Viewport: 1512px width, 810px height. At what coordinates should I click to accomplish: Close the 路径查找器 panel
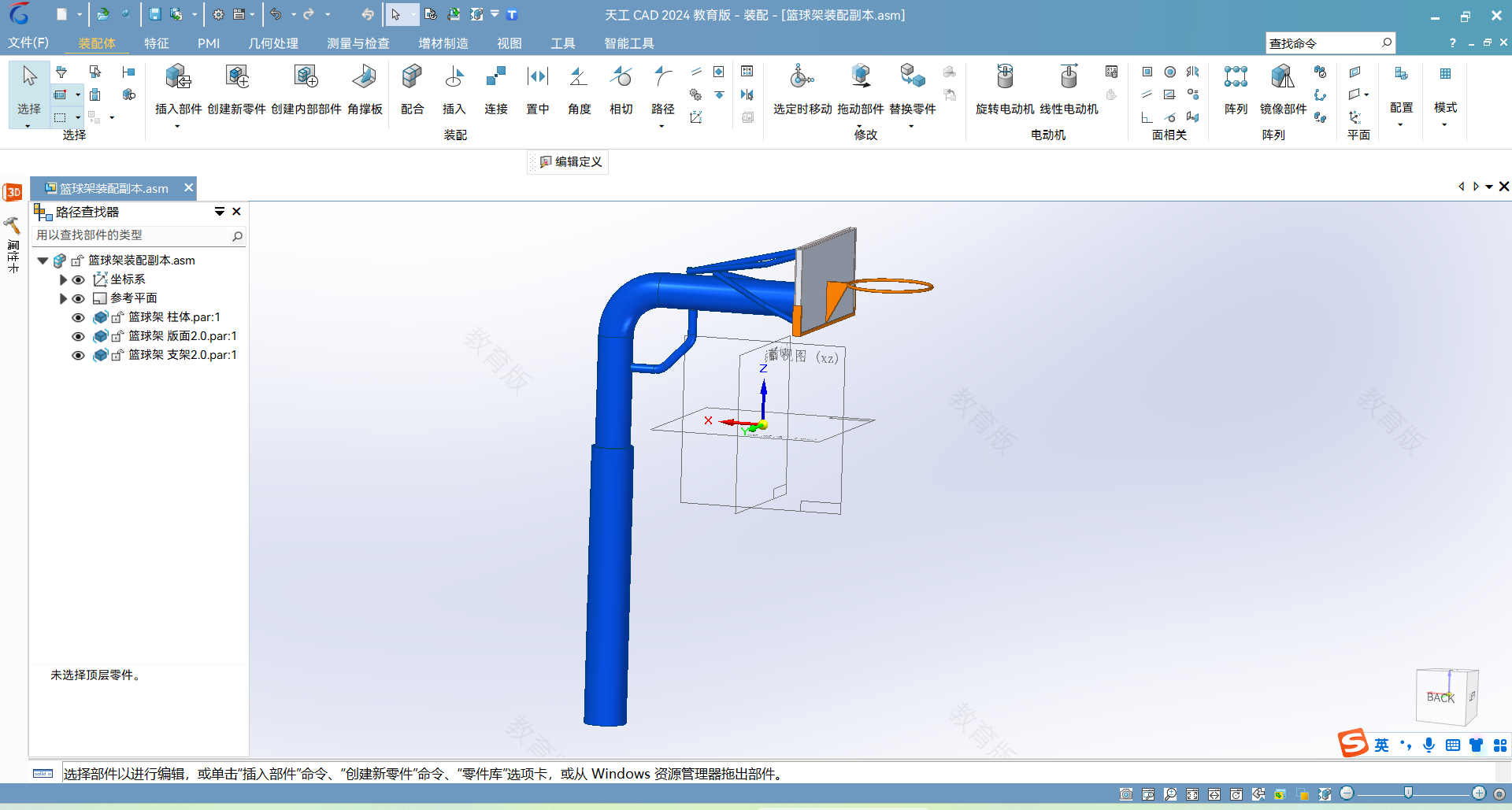(236, 211)
